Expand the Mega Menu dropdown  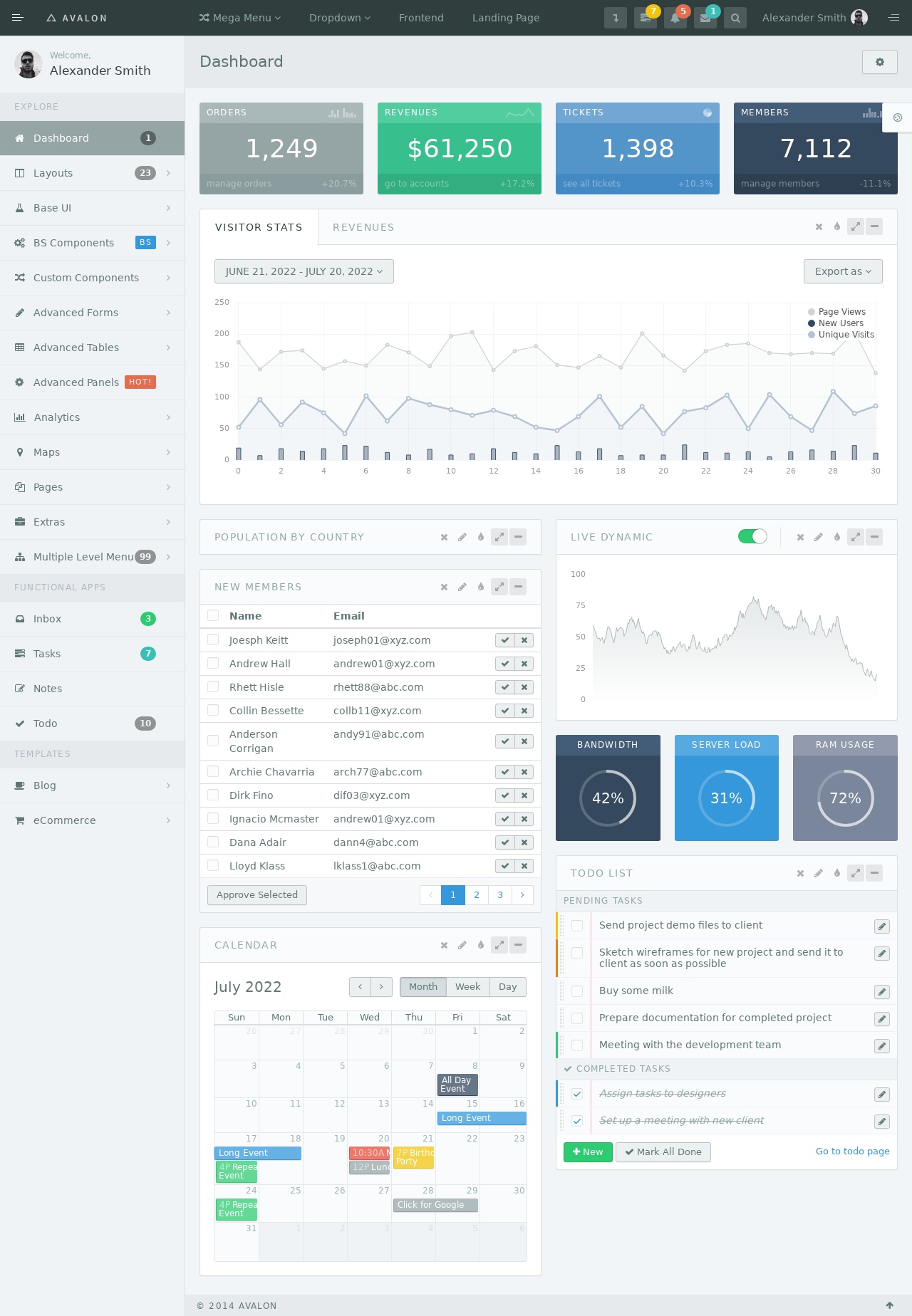[240, 18]
